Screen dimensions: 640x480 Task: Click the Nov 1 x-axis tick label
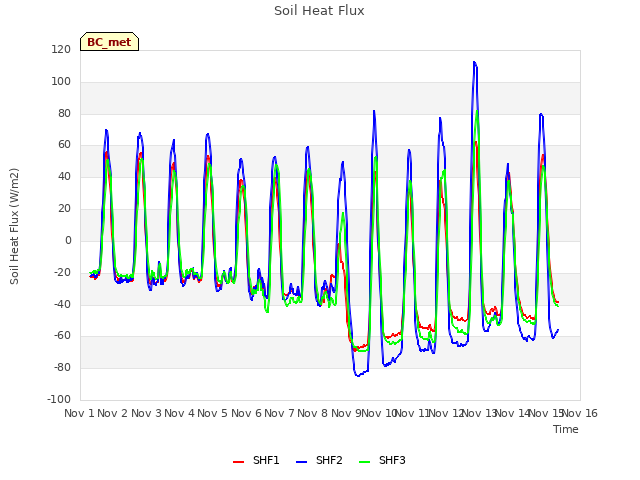pyautogui.click(x=80, y=413)
